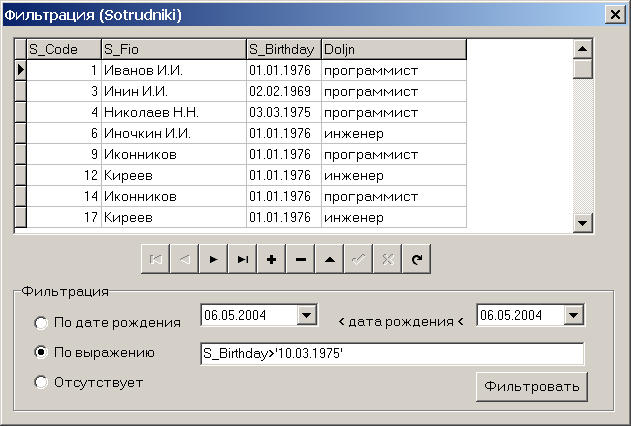The height and width of the screenshot is (426, 631).
Task: Post edit with checkmark navigator button
Action: tap(358, 259)
